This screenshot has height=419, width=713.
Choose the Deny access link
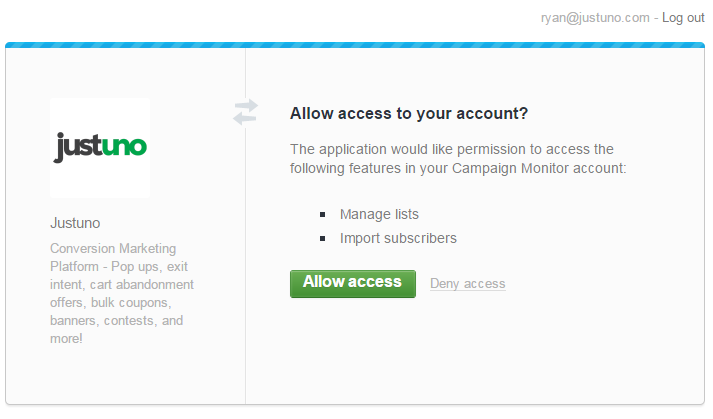467,284
